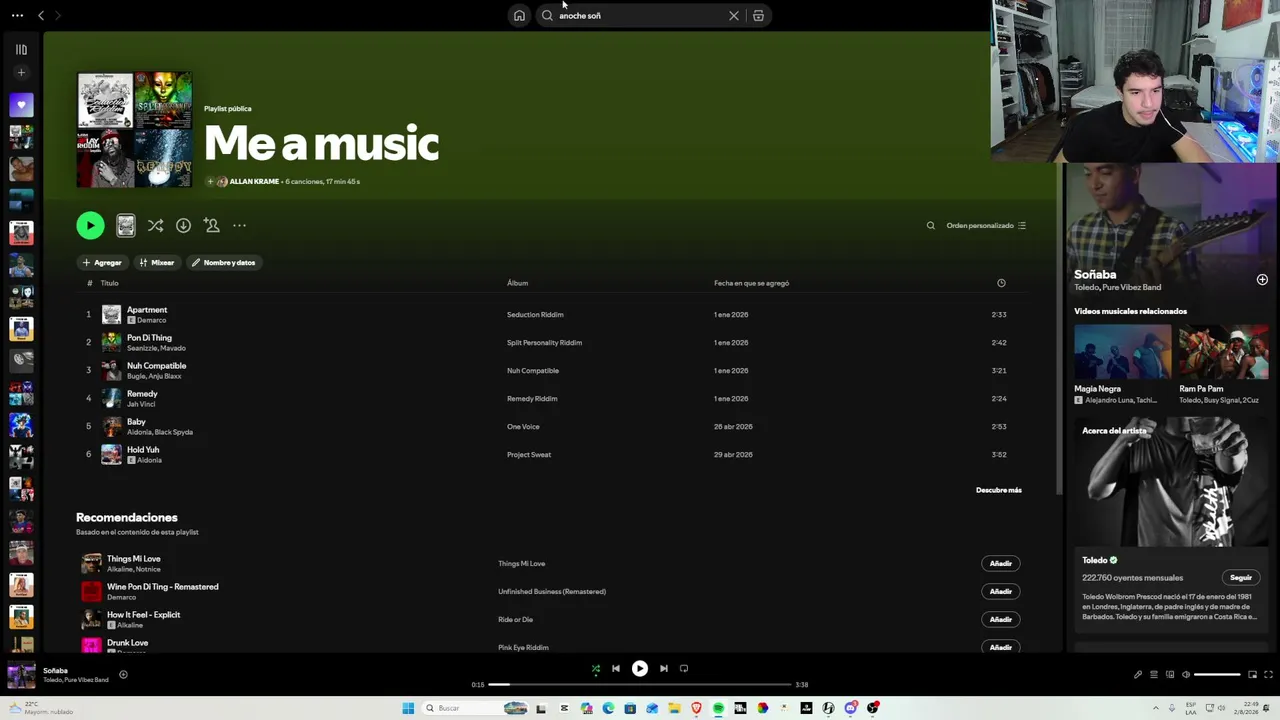Sort by the Álbum column header
The width and height of the screenshot is (1280, 720).
(517, 283)
